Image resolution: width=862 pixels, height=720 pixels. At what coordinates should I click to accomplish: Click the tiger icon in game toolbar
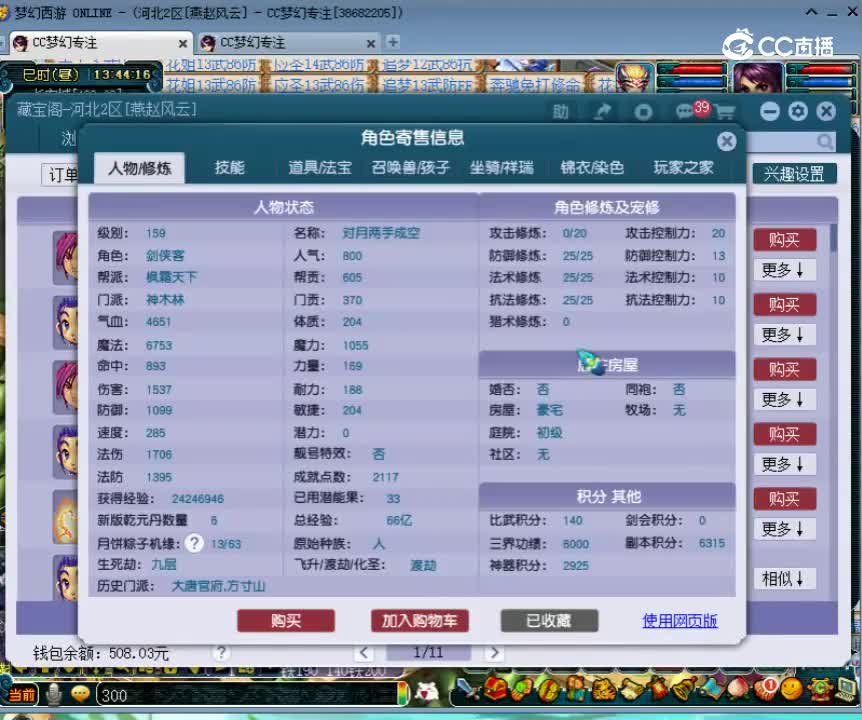click(603, 689)
